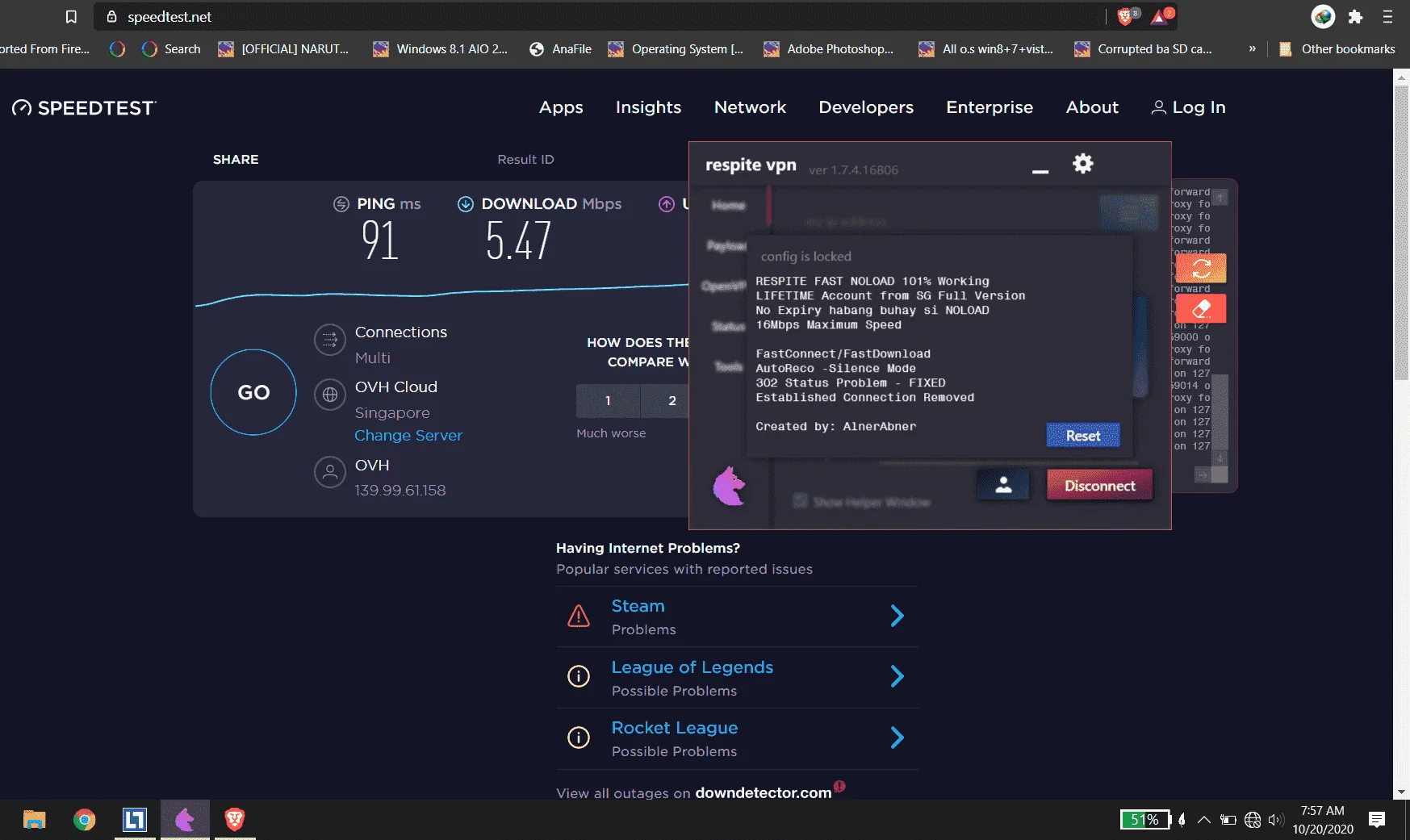Open Brave Shields icon in address bar
The image size is (1410, 840).
click(x=1127, y=16)
